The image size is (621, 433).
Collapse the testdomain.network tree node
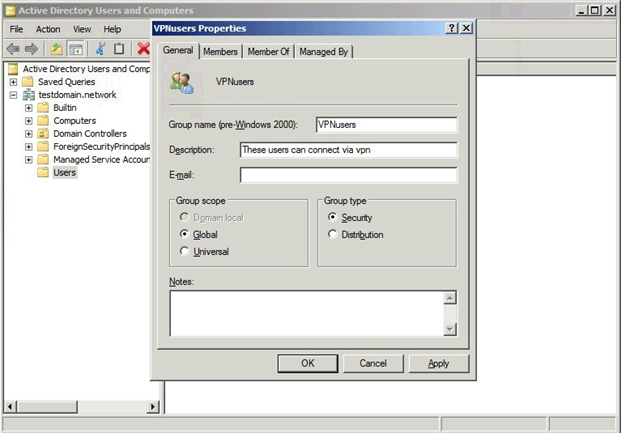(13, 95)
